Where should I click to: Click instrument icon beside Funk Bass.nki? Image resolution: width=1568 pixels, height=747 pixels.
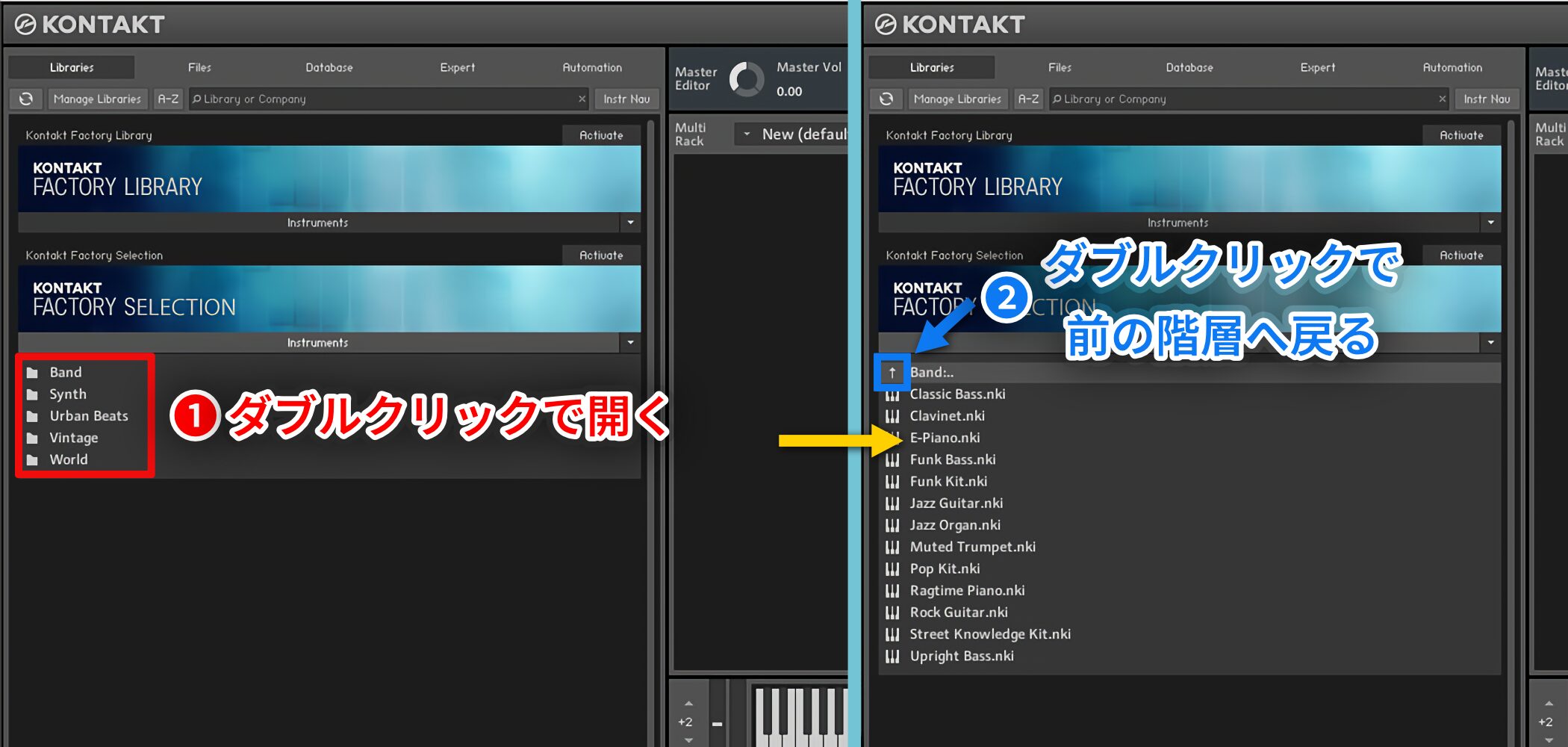892,459
